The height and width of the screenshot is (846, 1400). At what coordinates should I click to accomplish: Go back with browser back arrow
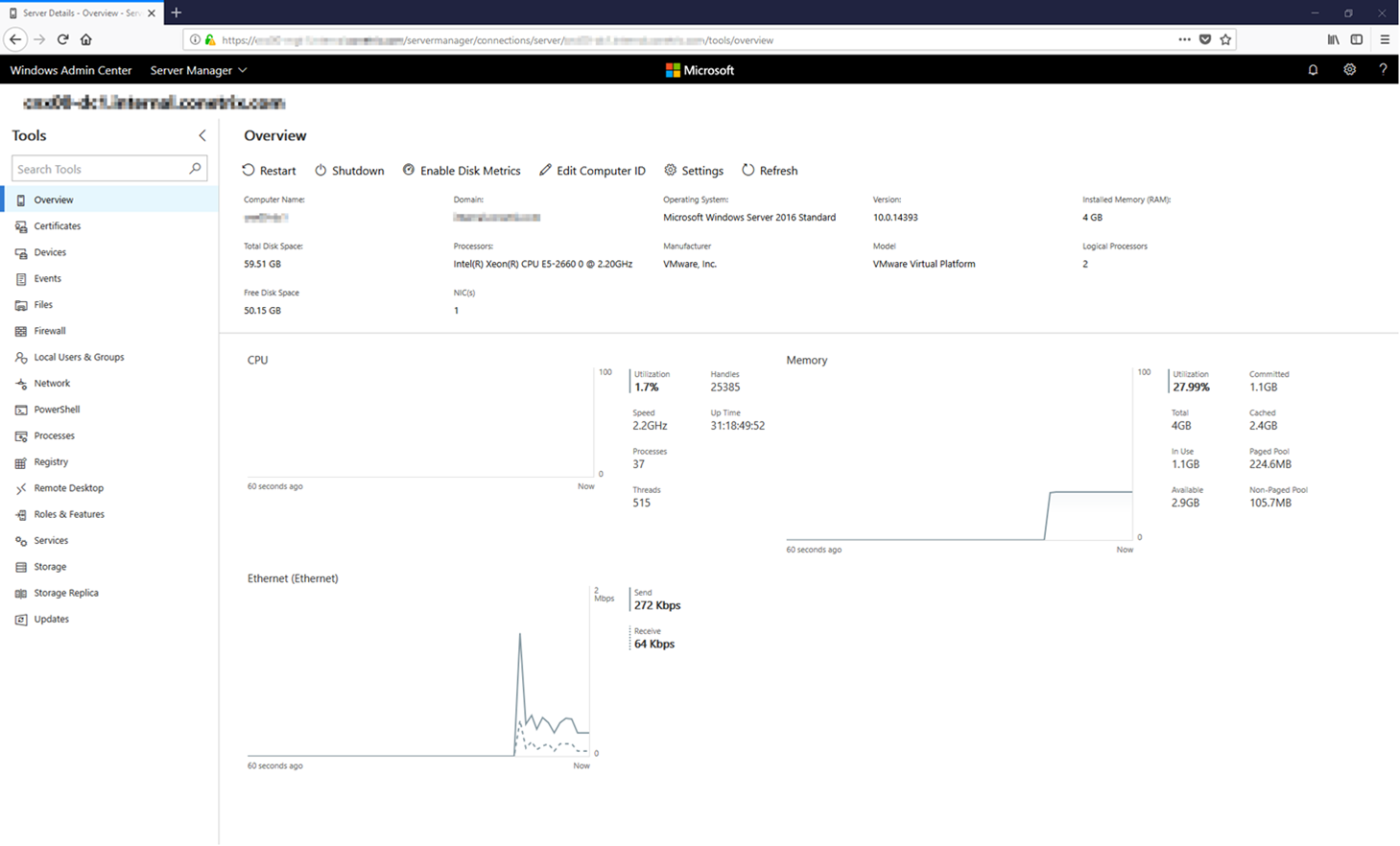coord(15,39)
